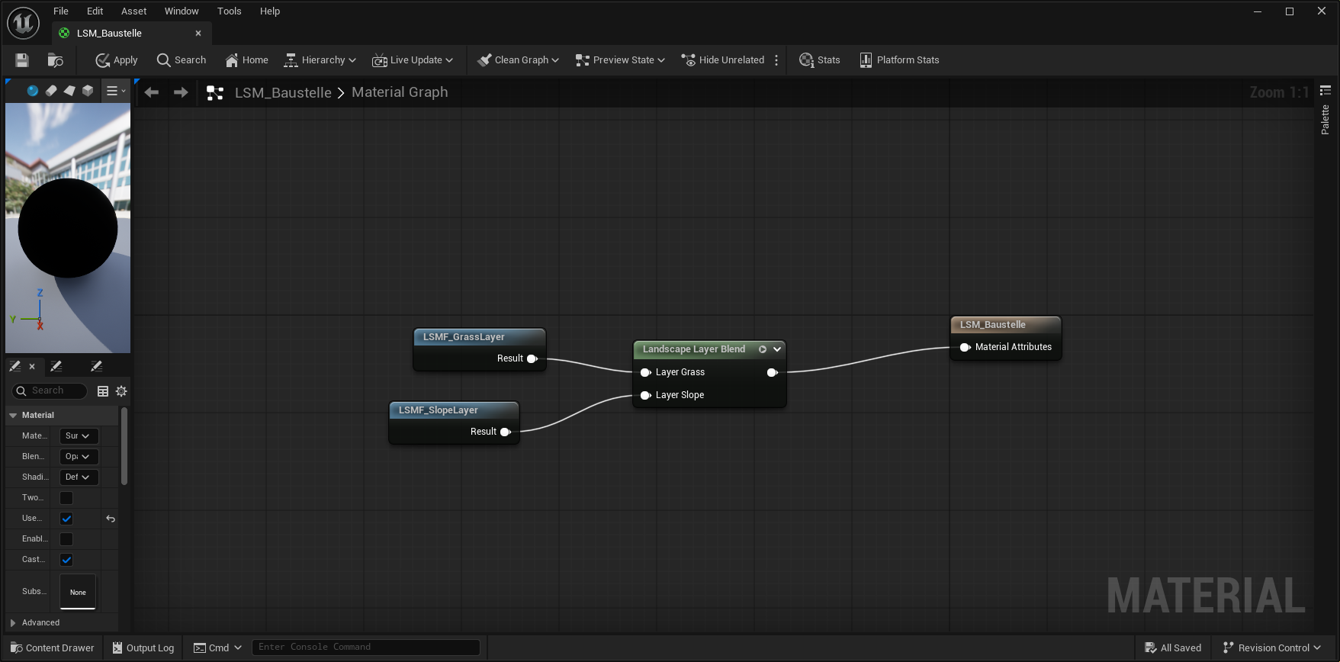Click the Enter Console Command field
This screenshot has height=662, width=1340.
pyautogui.click(x=365, y=647)
